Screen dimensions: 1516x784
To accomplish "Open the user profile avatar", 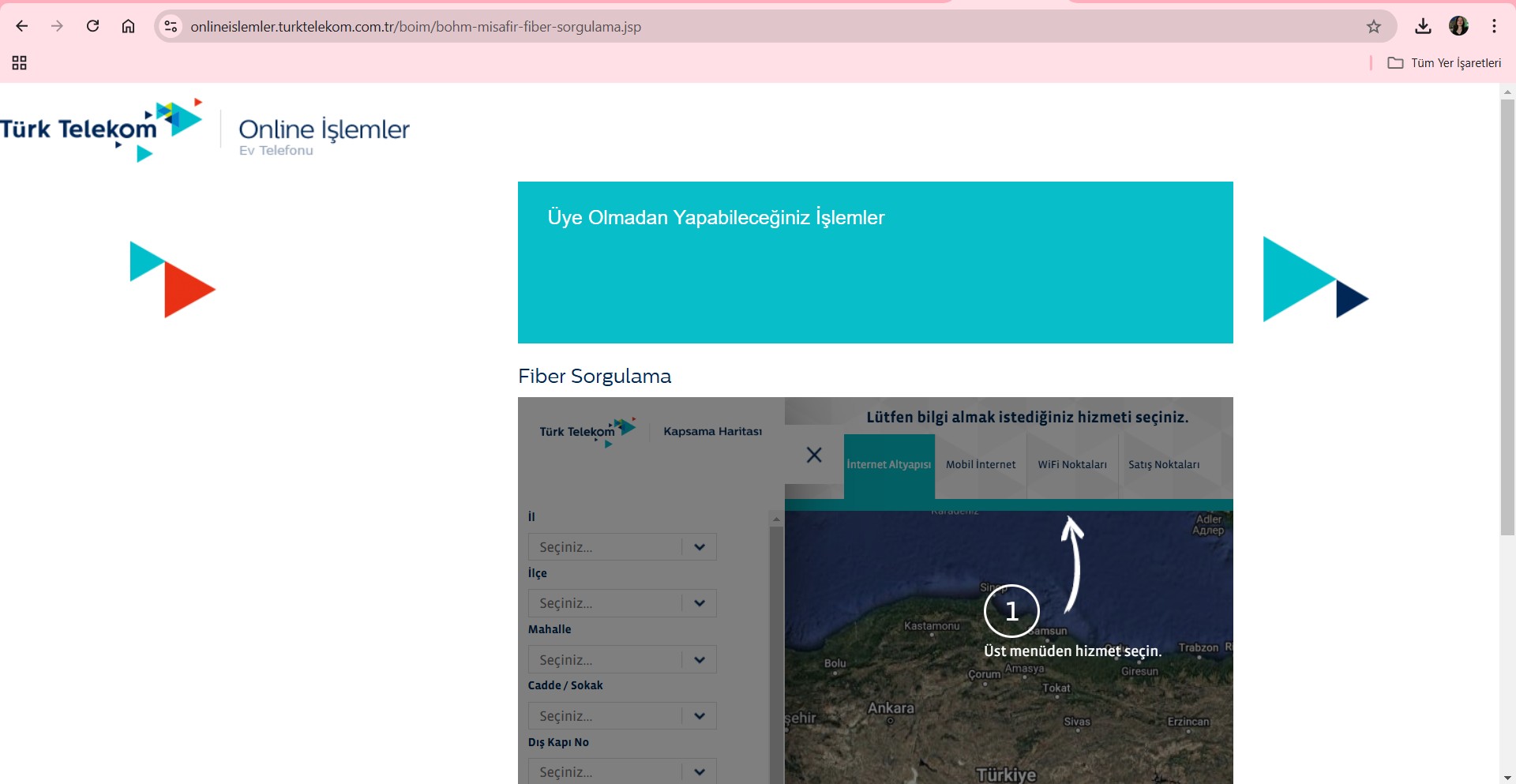I will (x=1458, y=26).
